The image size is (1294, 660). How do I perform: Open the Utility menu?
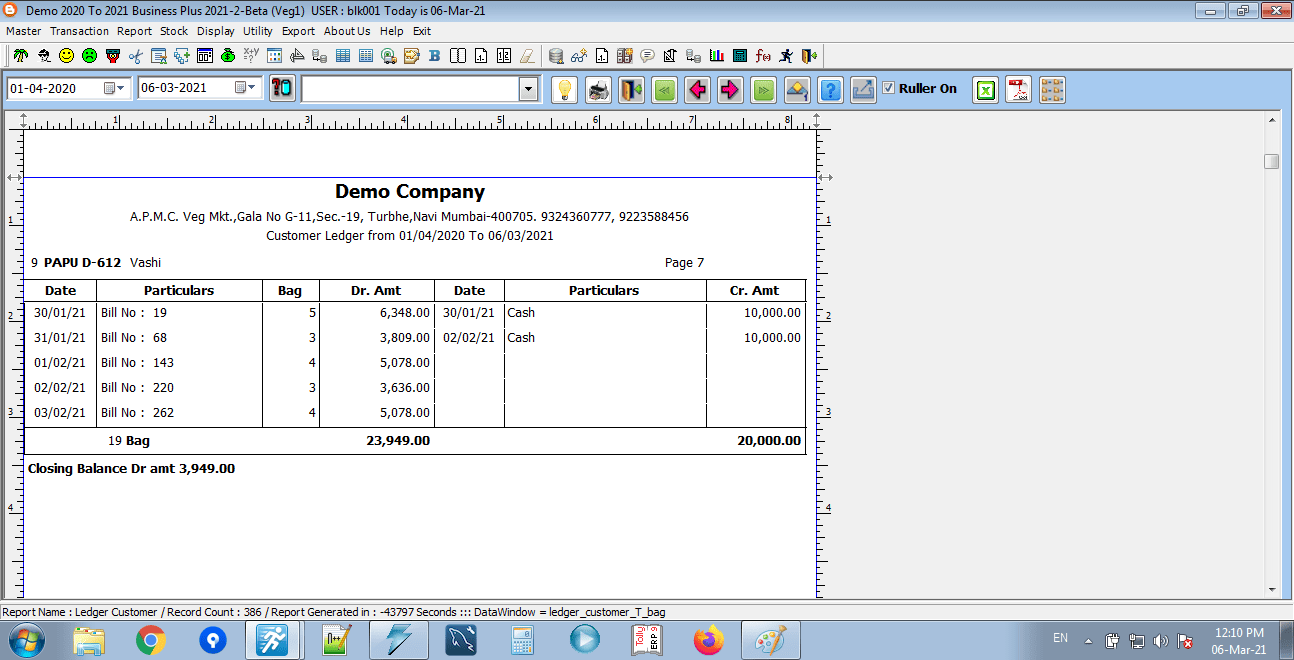[x=257, y=31]
